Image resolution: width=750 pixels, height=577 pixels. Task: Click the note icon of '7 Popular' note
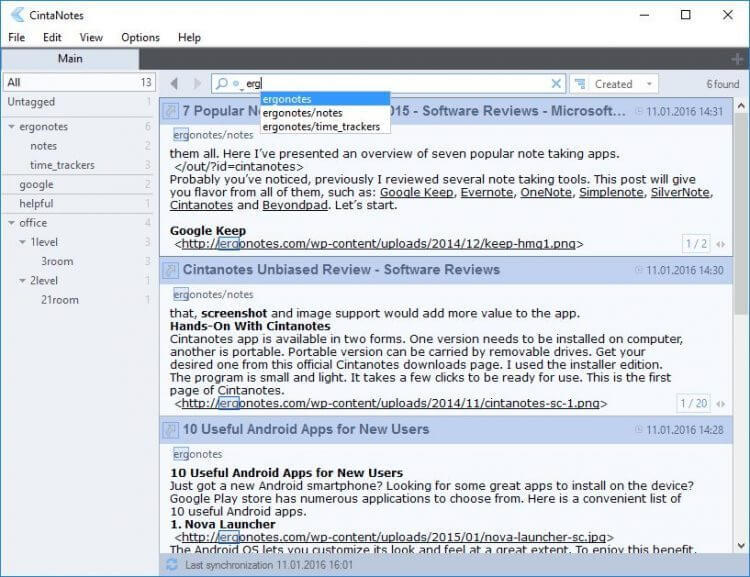point(170,111)
